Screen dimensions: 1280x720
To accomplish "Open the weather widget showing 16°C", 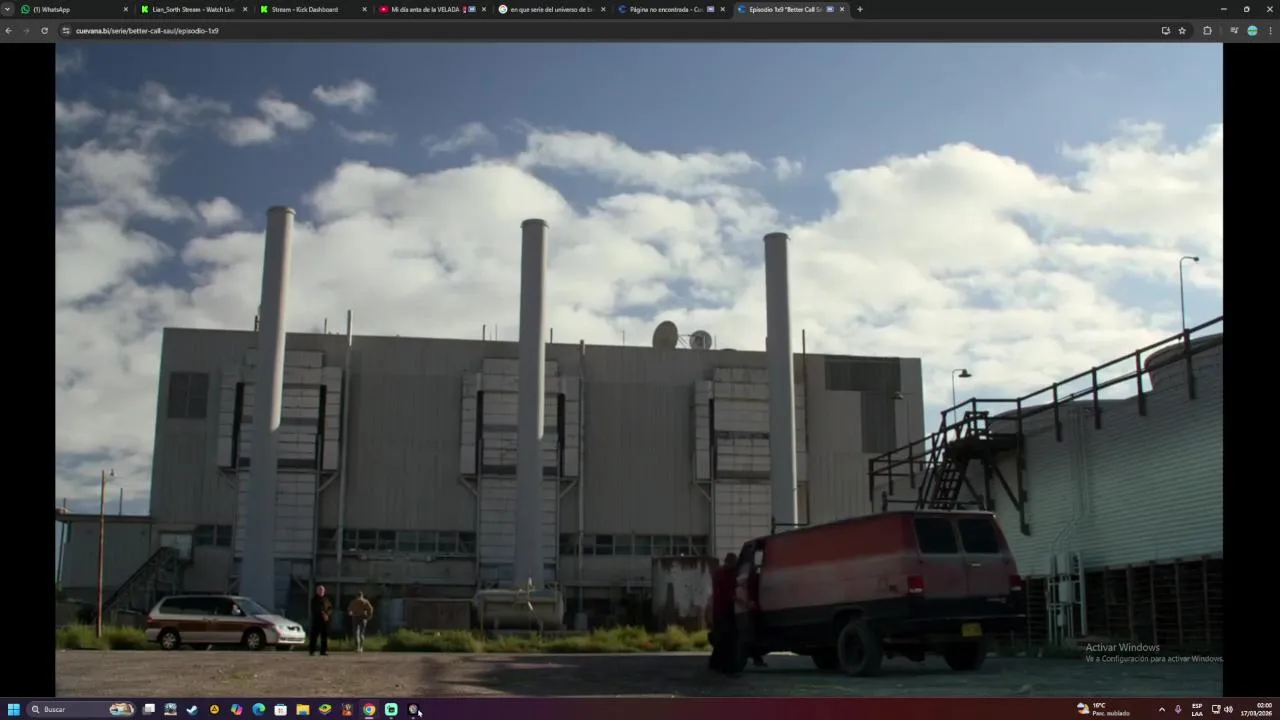I will point(1103,709).
